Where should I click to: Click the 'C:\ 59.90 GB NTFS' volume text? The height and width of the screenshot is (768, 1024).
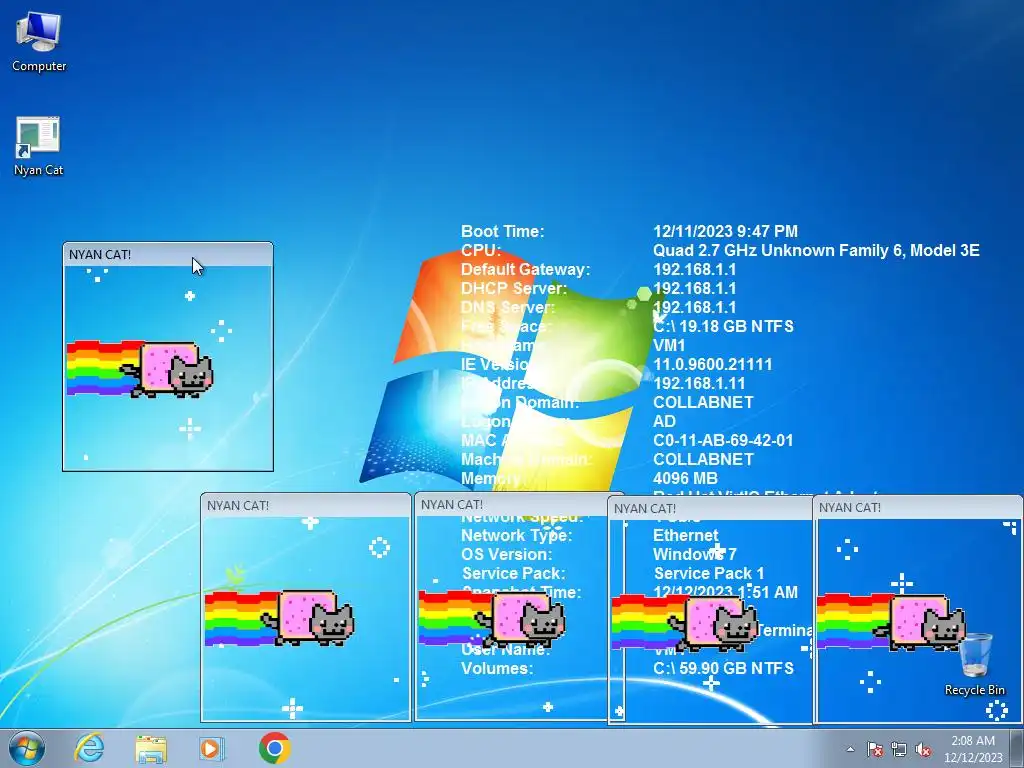pos(723,669)
